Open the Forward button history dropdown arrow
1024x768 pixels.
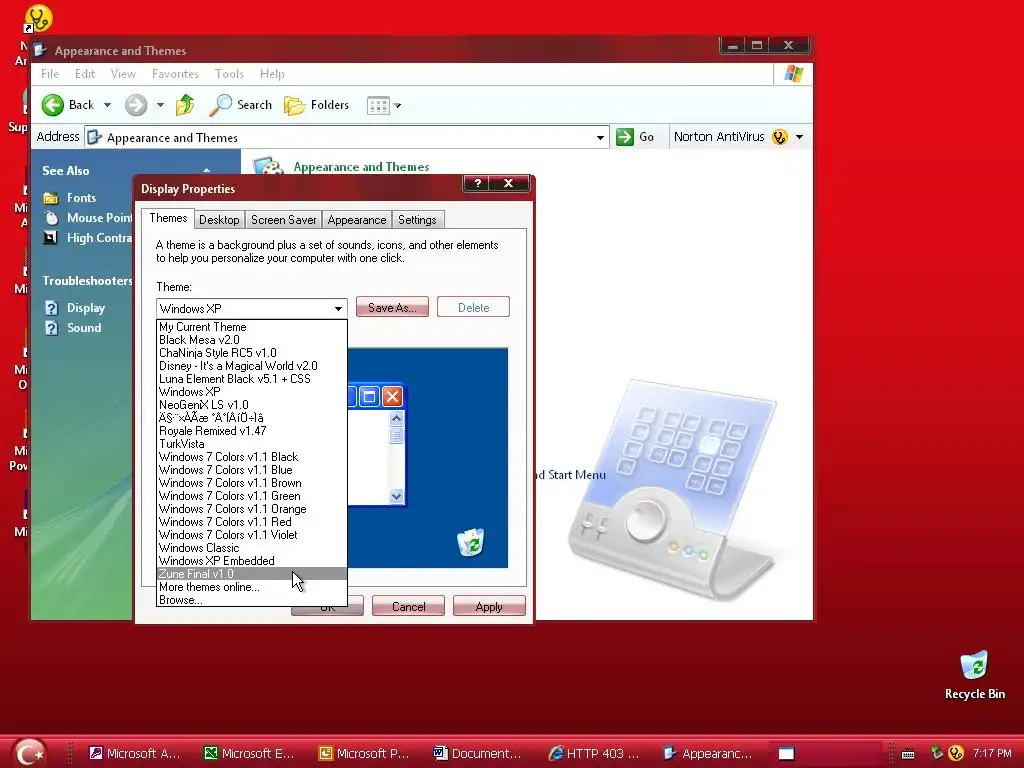point(160,105)
